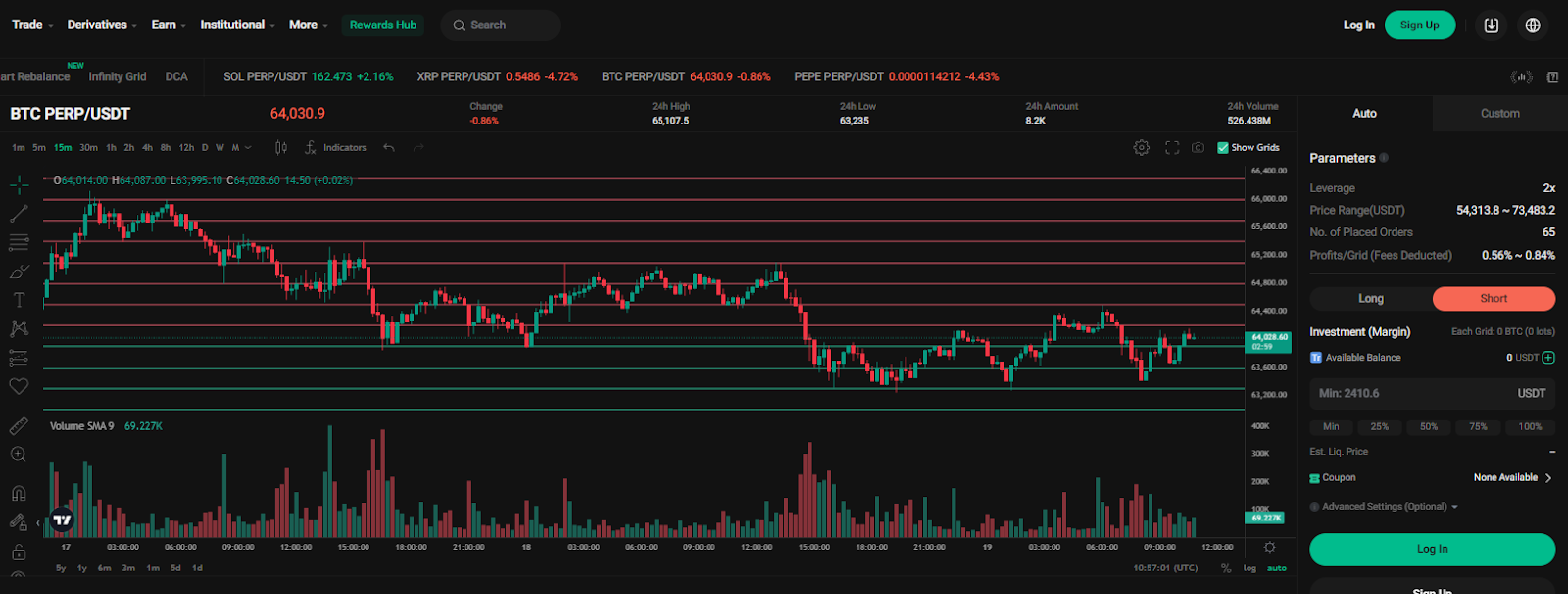
Task: Set chart interval to 5m
Action: tap(39, 148)
